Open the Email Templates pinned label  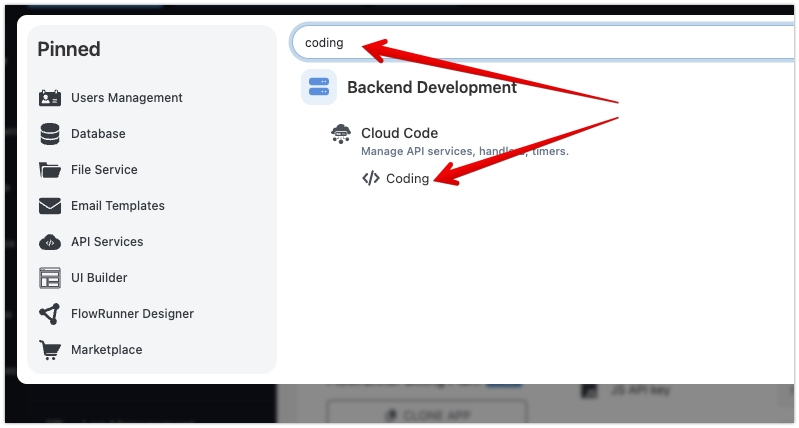coord(117,206)
